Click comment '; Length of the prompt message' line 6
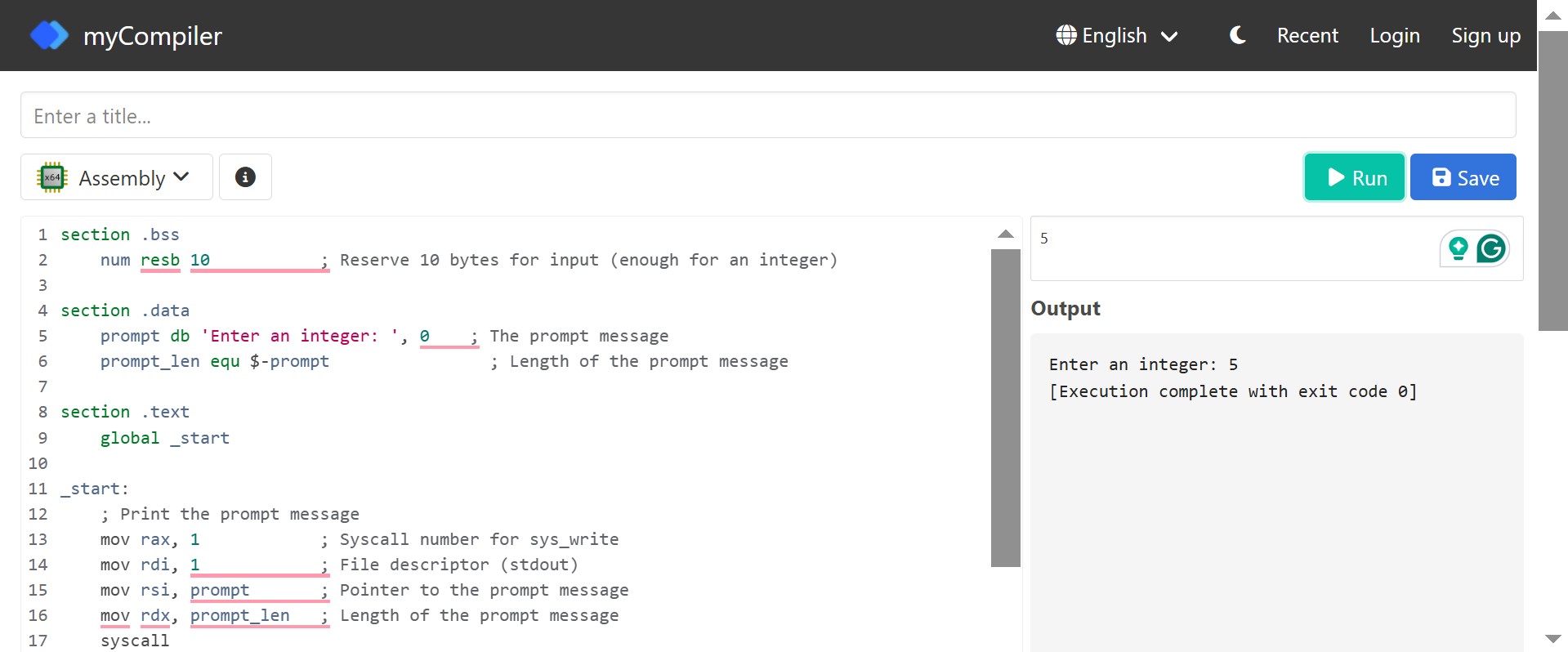The height and width of the screenshot is (652, 1568). coord(639,361)
